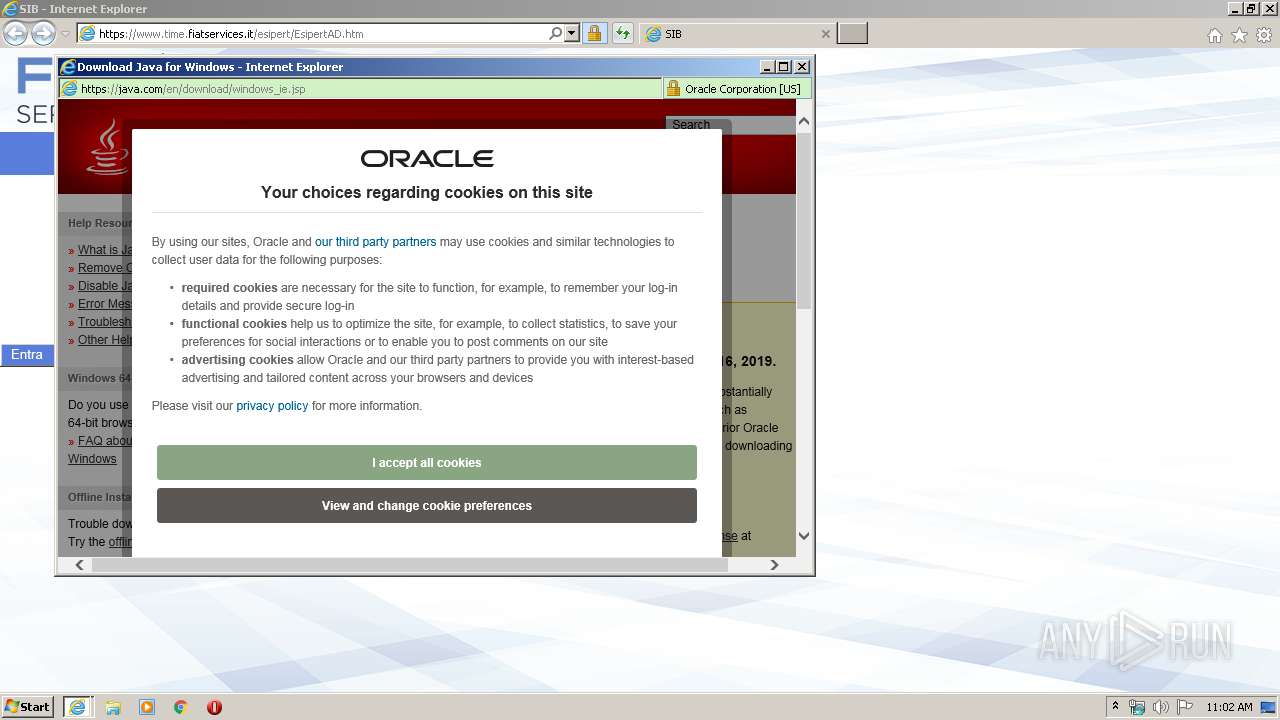
Task: Click the Back navigation arrow in main browser
Action: [15, 33]
